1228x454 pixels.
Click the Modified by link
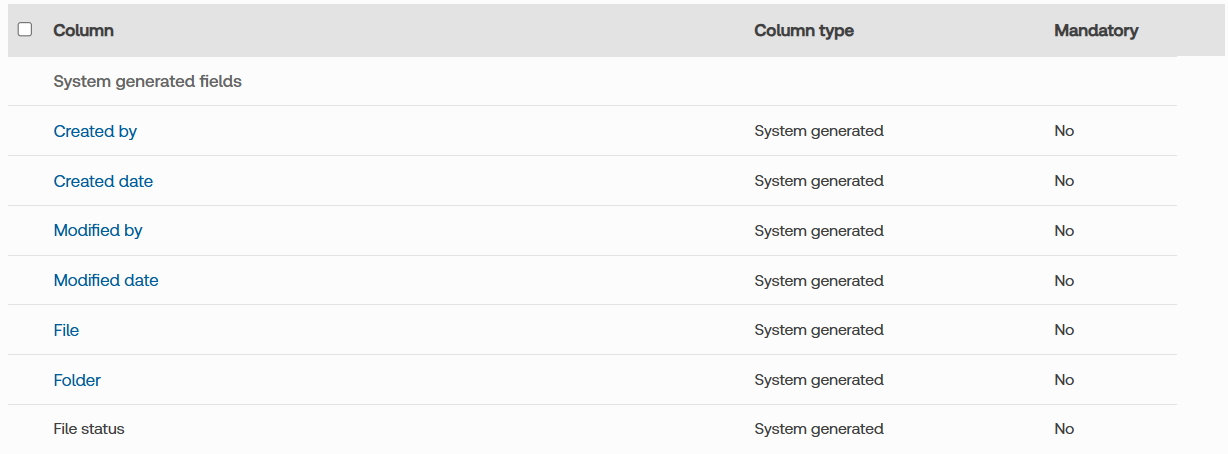(98, 230)
